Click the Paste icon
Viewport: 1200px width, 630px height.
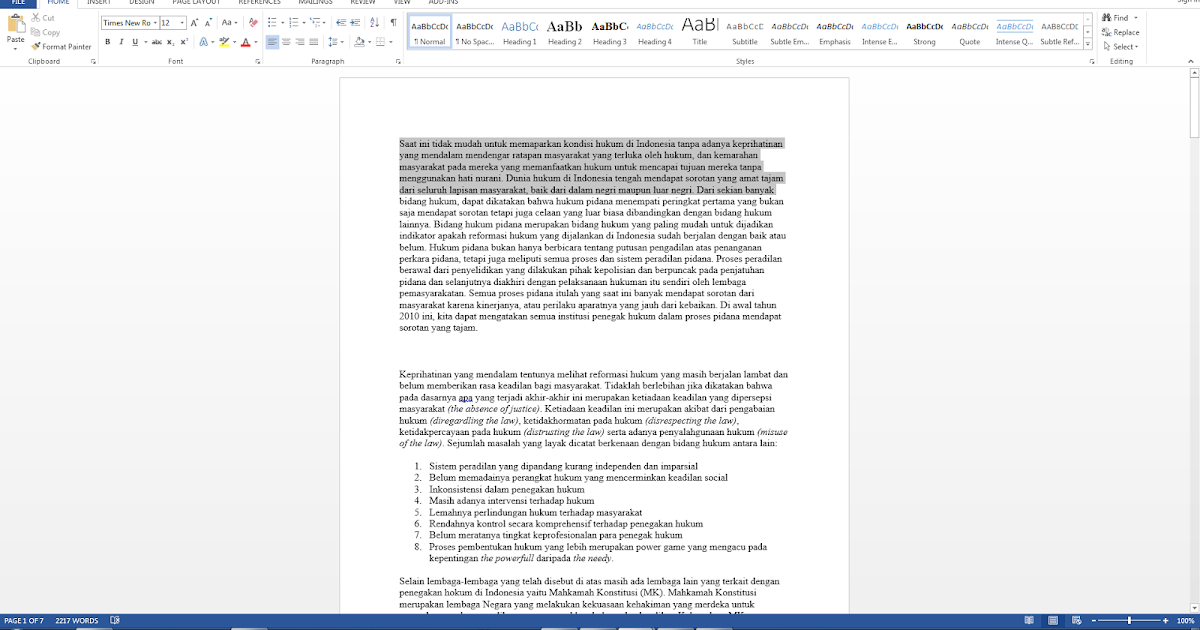pyautogui.click(x=16, y=24)
